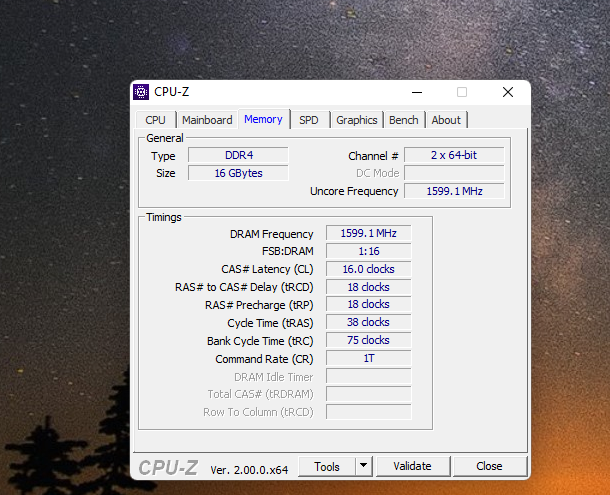Open the SPD tab
Viewport: 610px width, 495px height.
pos(309,120)
